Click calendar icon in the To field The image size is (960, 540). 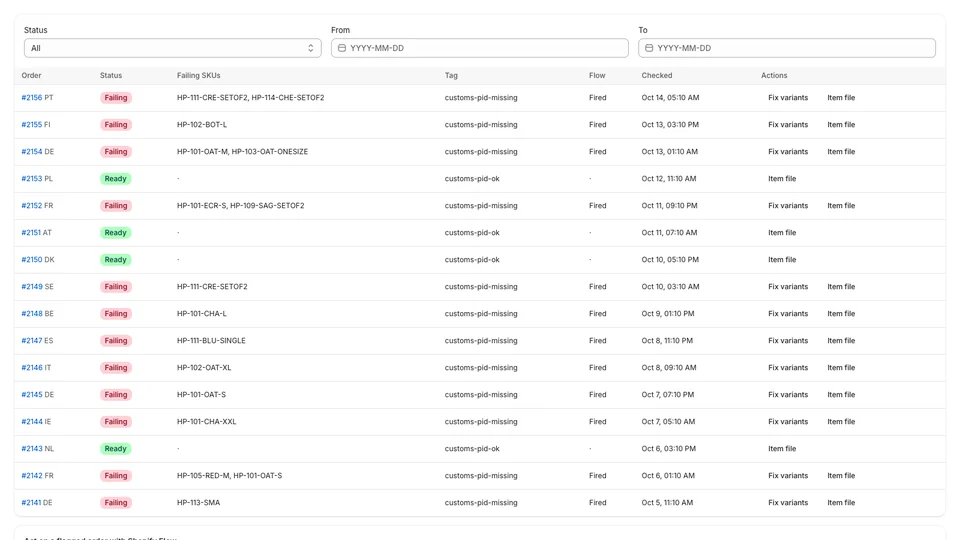point(649,48)
